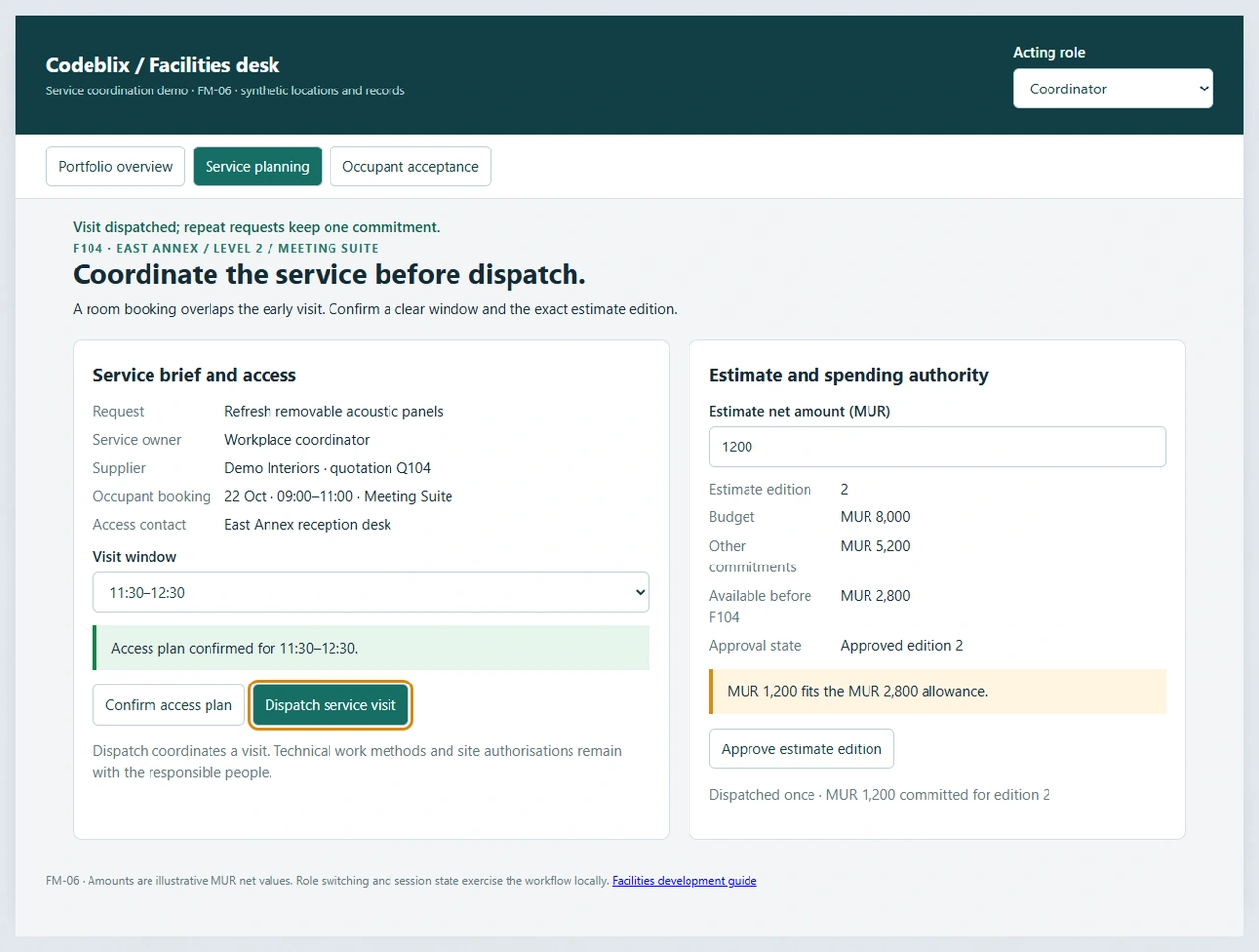
Task: Select the Service planning tab
Action: click(x=258, y=166)
